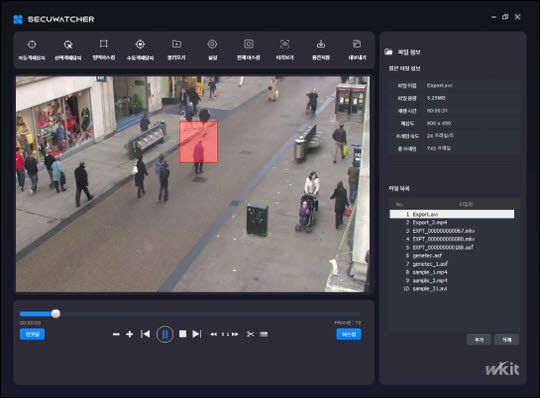Click the add file button under the file list
The width and height of the screenshot is (540, 398).
click(479, 339)
